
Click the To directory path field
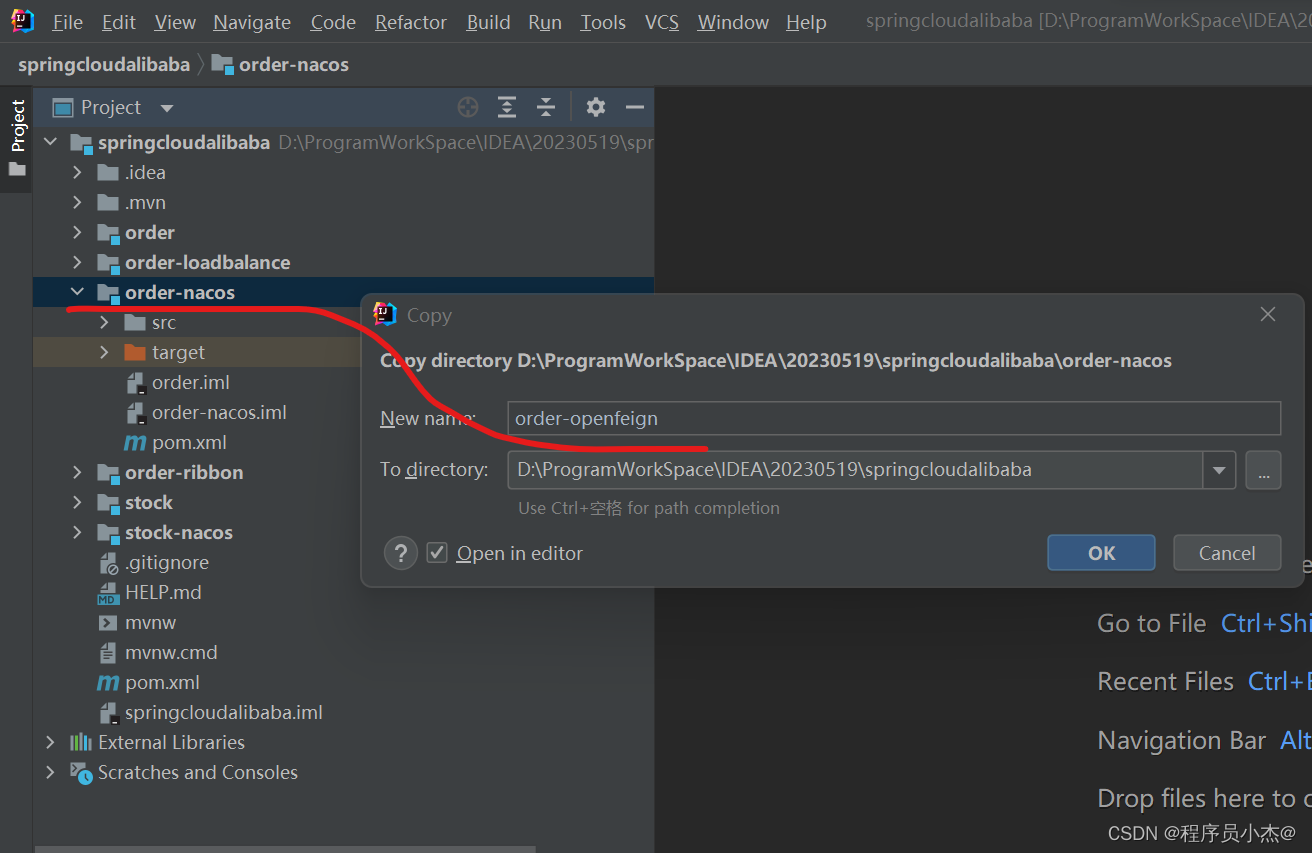point(855,470)
